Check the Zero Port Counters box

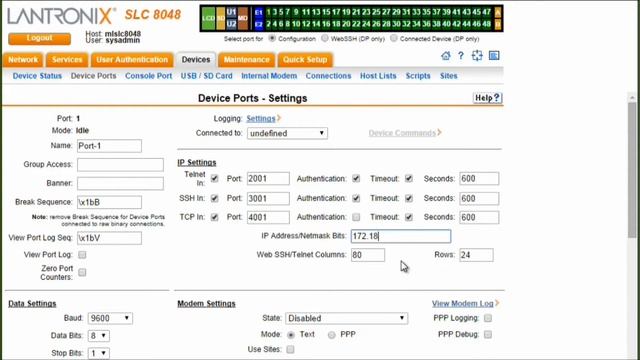pyautogui.click(x=82, y=272)
